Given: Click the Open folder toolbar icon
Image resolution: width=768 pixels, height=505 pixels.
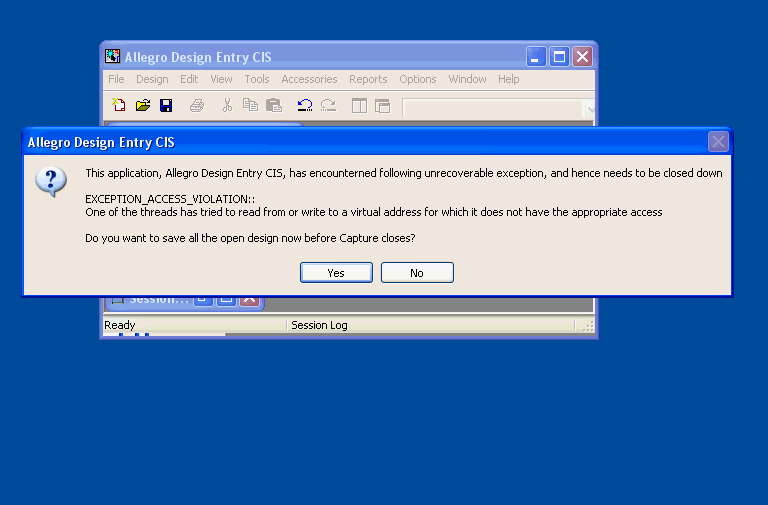Looking at the screenshot, I should (143, 105).
